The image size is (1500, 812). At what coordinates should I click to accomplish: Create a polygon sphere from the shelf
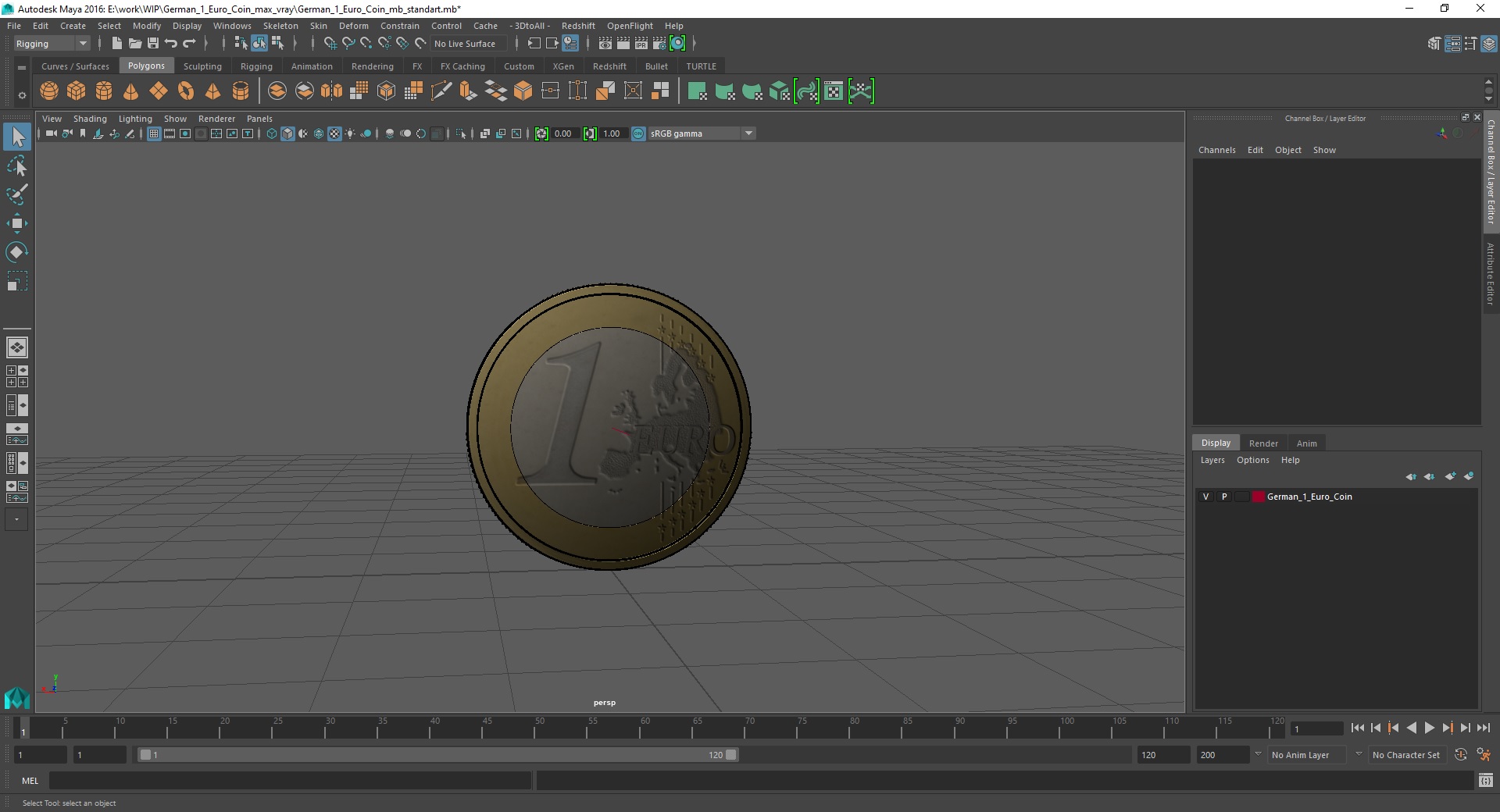(49, 91)
